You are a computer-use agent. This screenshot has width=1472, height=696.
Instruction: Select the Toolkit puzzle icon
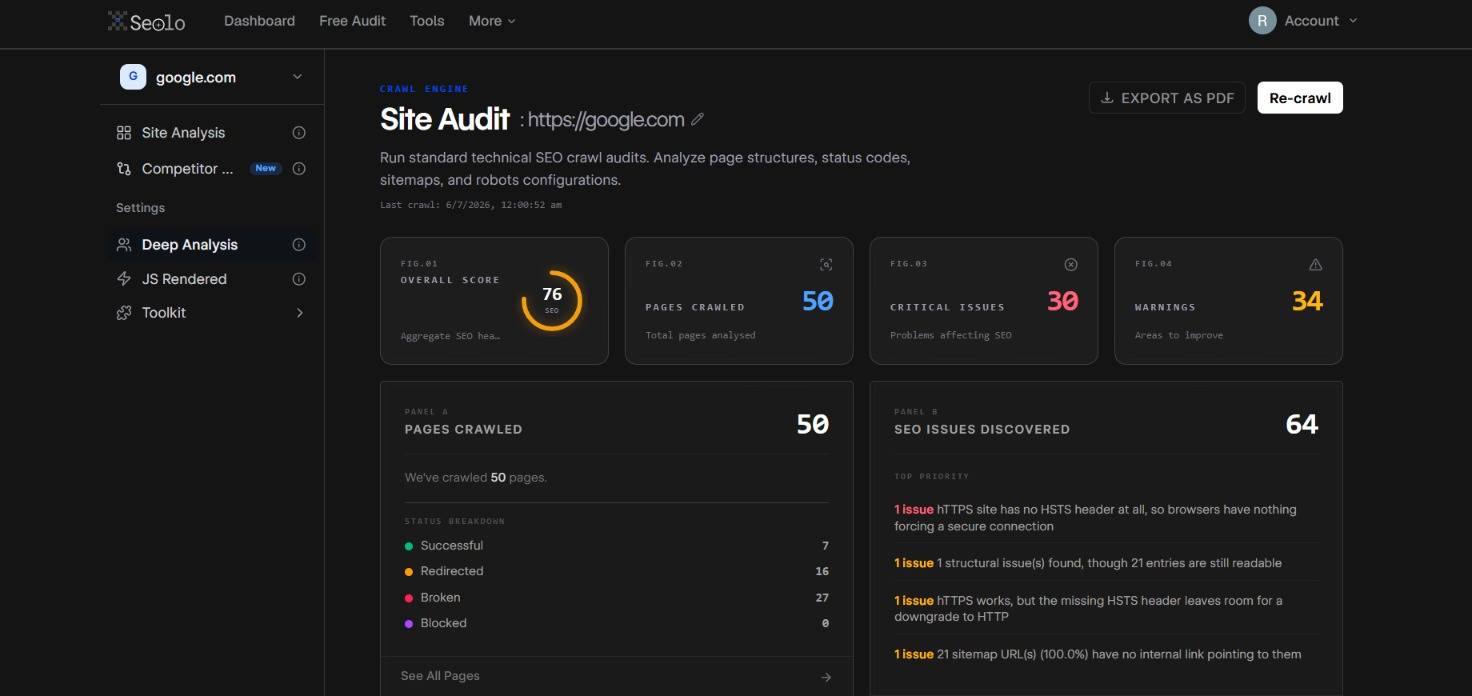tap(124, 313)
